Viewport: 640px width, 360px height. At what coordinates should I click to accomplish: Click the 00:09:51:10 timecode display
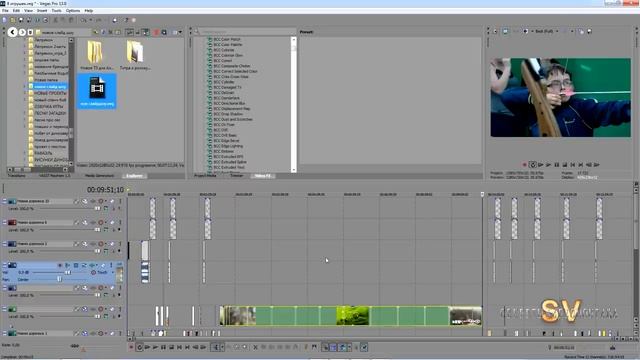point(105,190)
